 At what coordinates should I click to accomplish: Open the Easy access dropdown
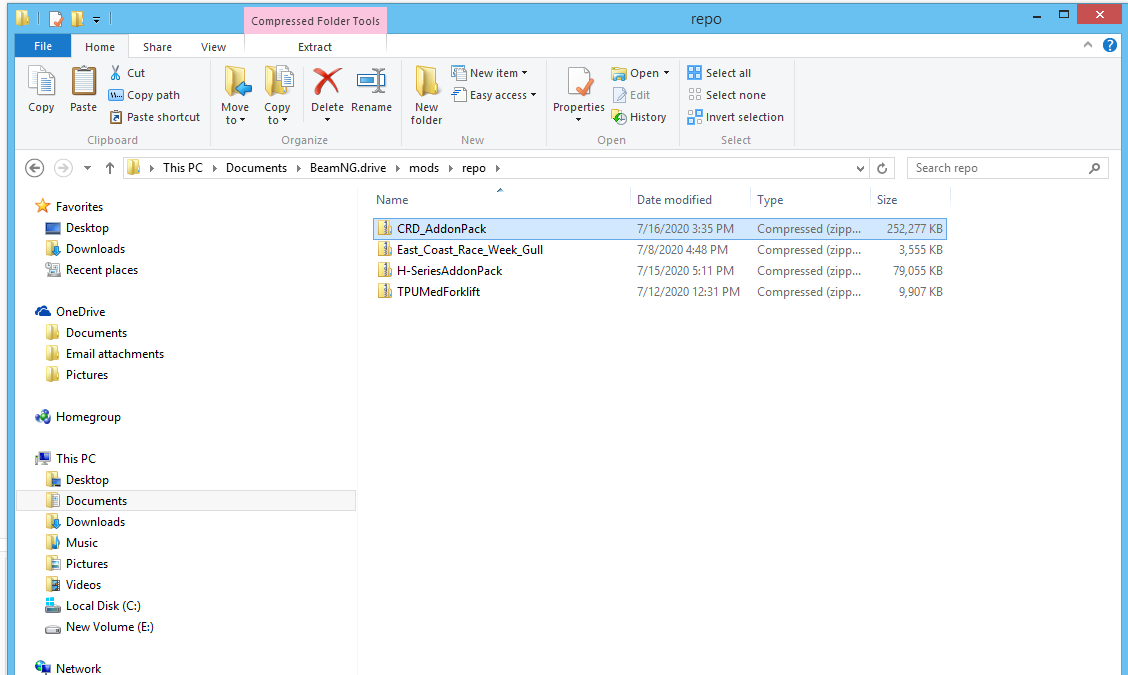pos(494,95)
